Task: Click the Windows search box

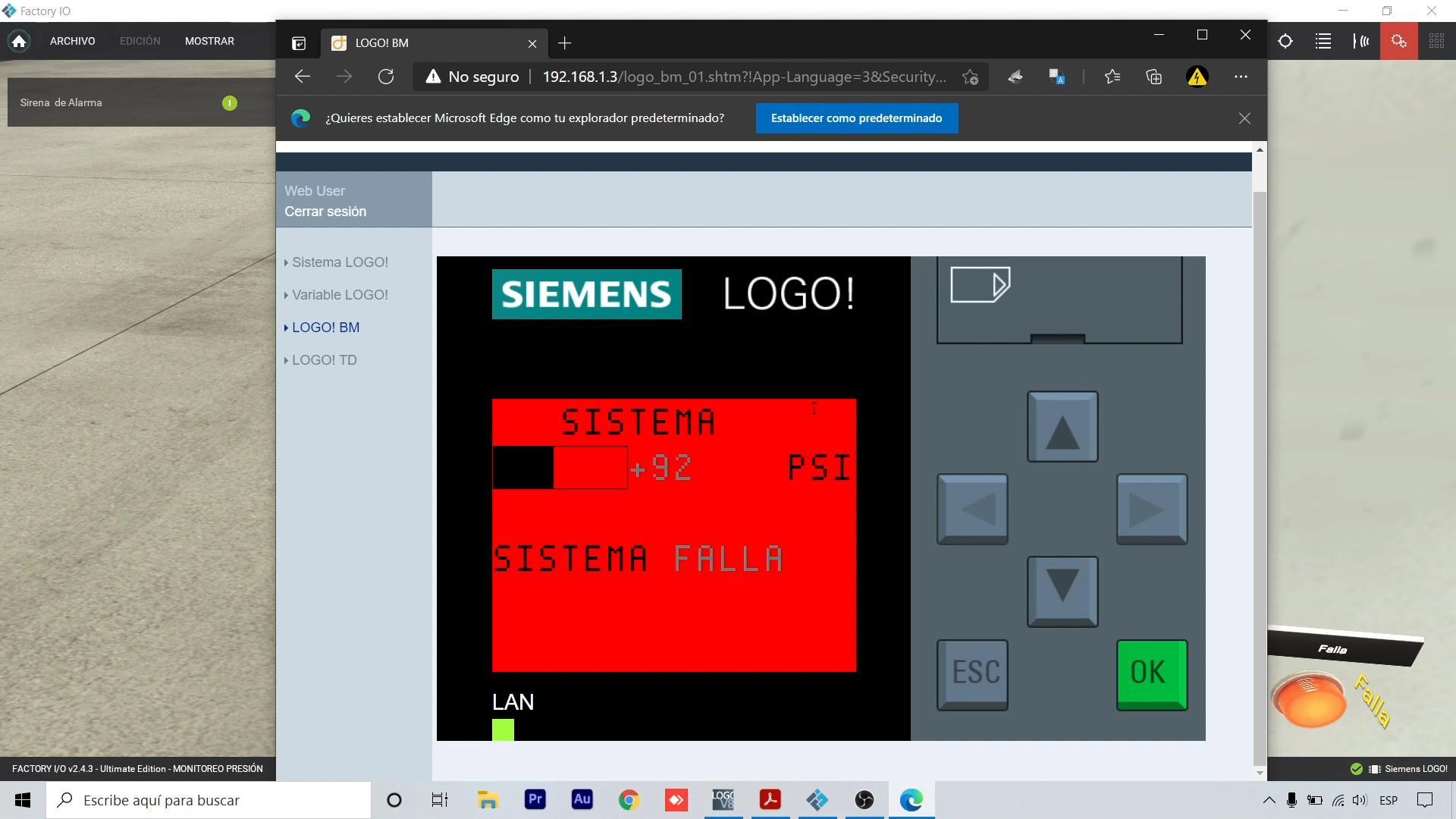Action: point(209,800)
